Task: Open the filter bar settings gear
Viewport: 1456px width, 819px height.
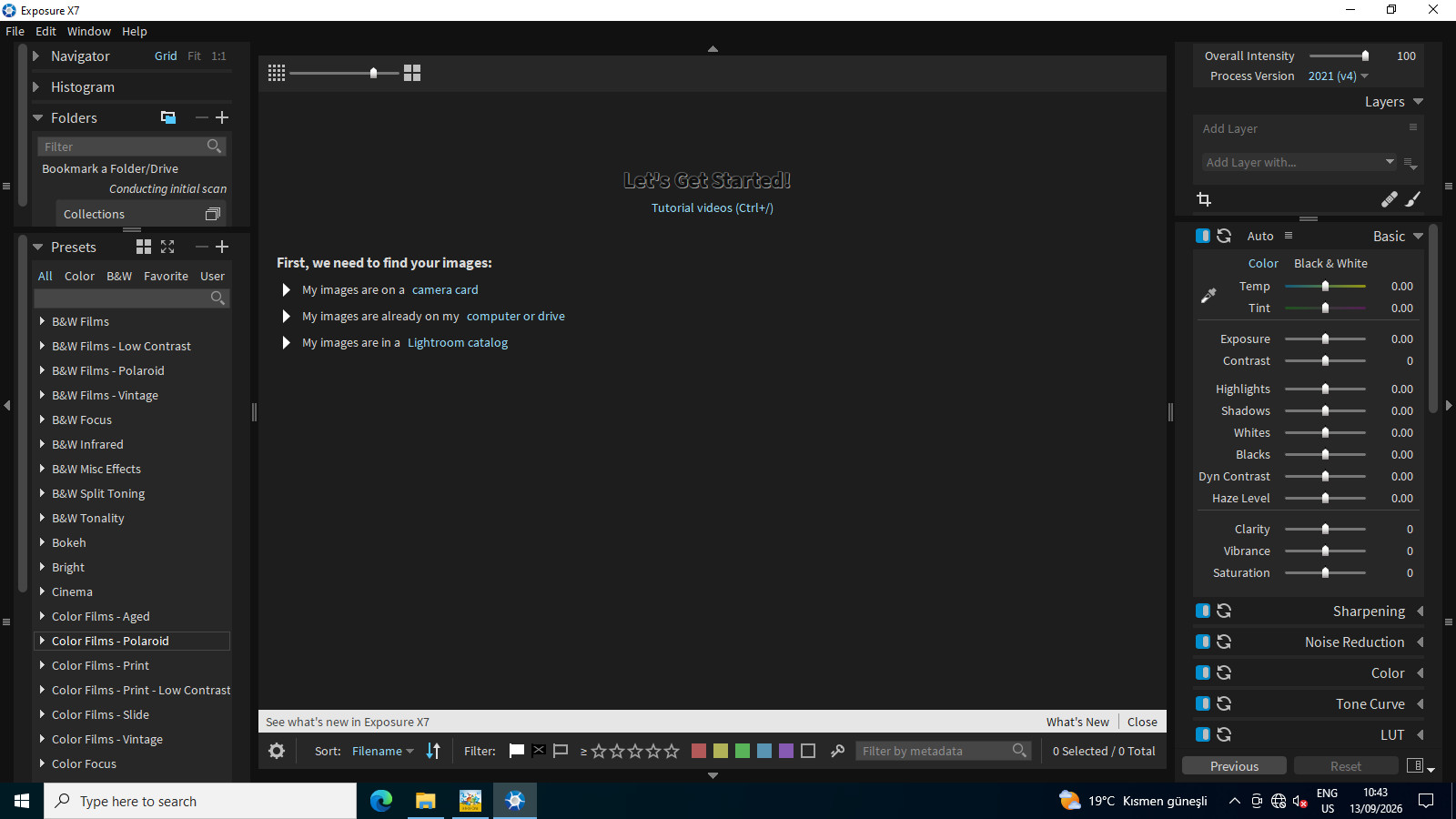Action: pyautogui.click(x=277, y=751)
